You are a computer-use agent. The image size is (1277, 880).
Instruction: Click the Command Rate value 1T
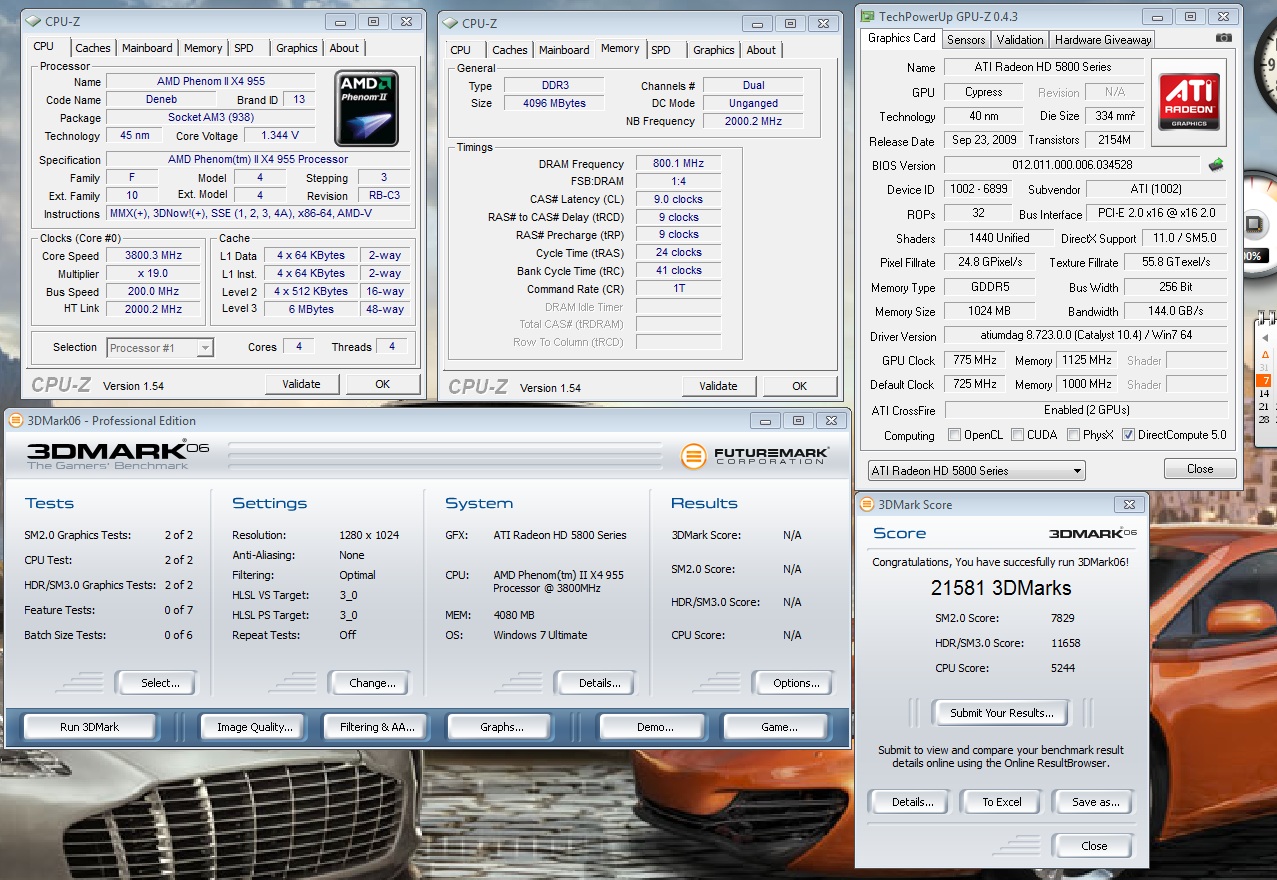click(679, 288)
